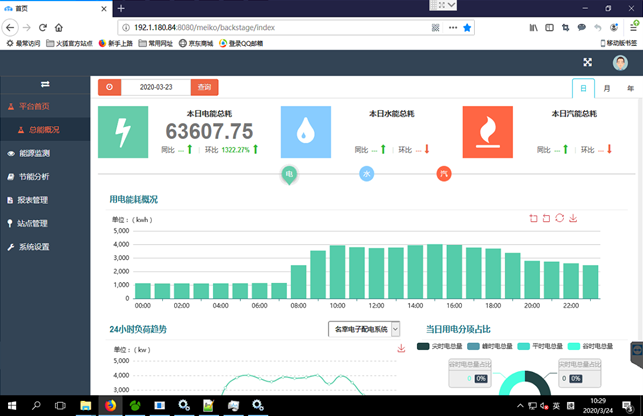Open the browser library icon
This screenshot has height=416, width=643.
(533, 27)
